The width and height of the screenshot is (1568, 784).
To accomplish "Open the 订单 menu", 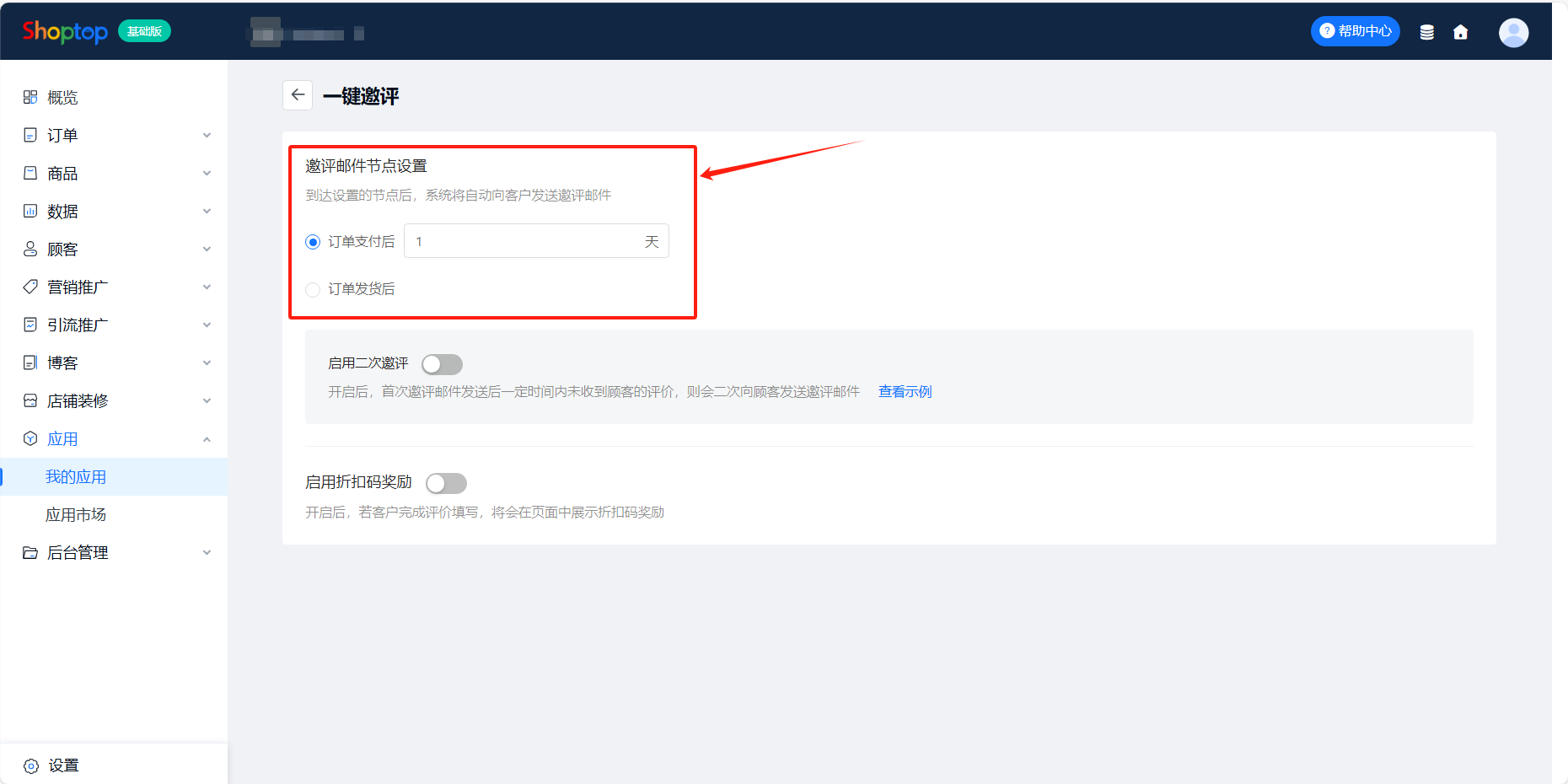I will click(x=114, y=135).
